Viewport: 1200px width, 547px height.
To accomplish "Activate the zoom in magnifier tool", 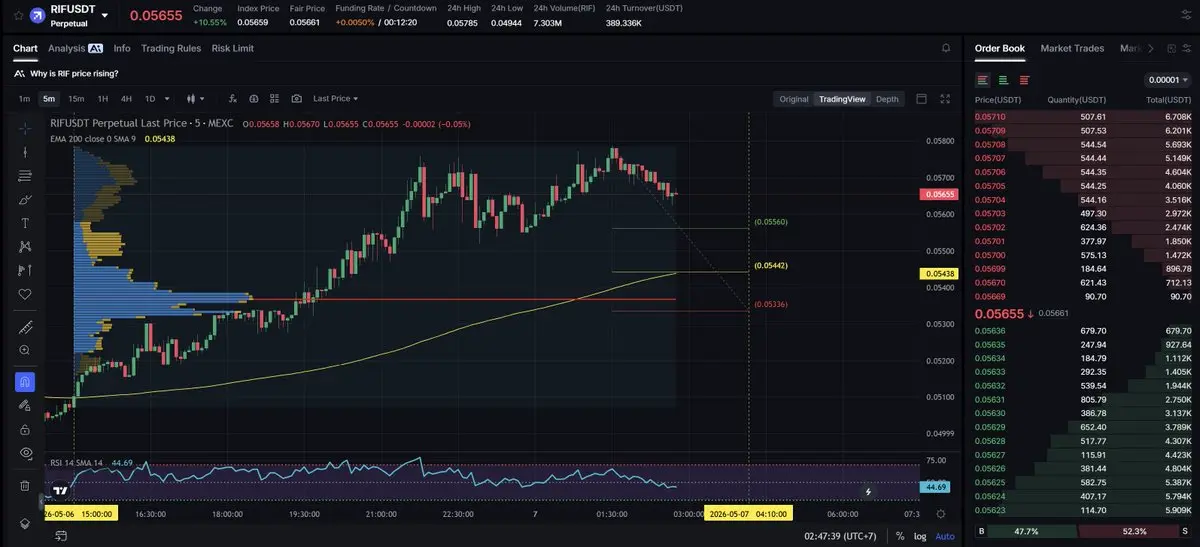I will click(25, 350).
